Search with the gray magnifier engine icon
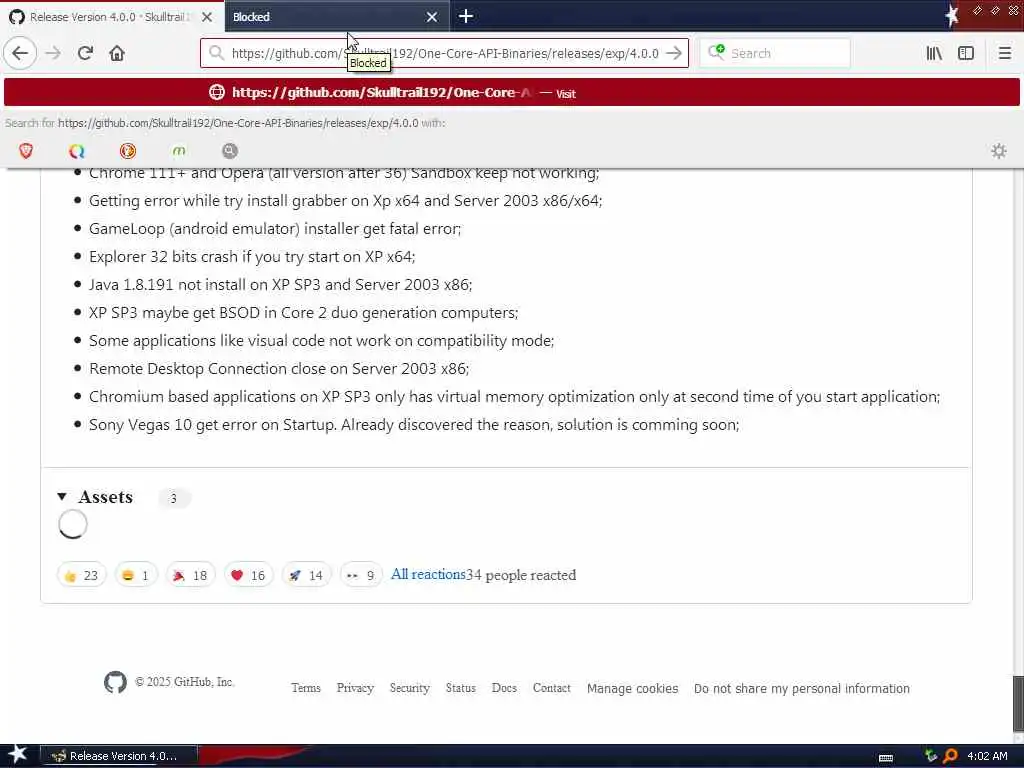Screen dimensions: 1024x768 coord(230,152)
